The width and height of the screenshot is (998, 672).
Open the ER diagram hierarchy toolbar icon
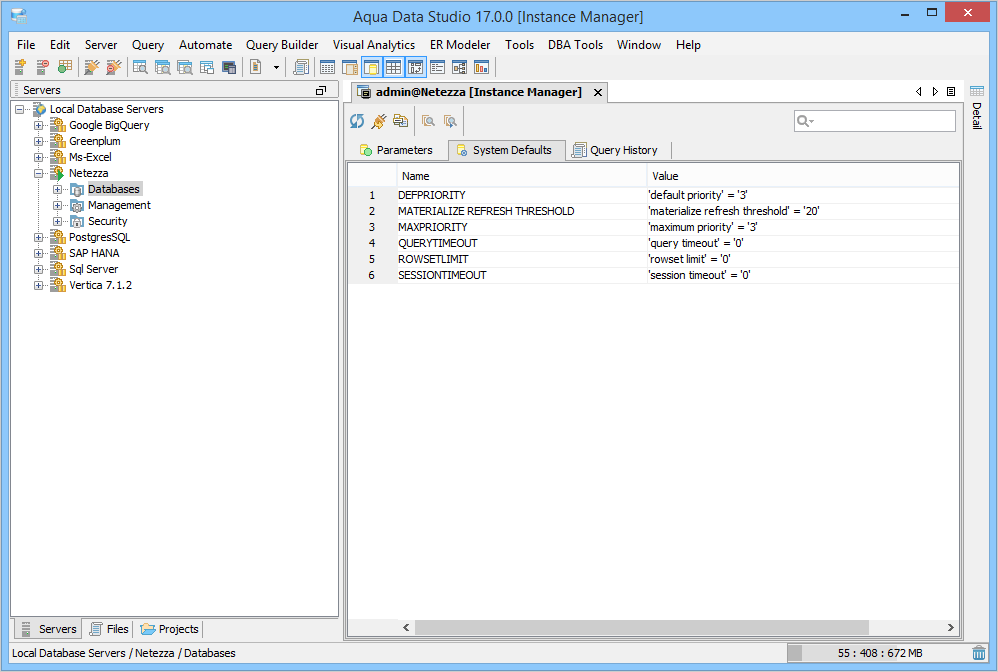[x=459, y=67]
